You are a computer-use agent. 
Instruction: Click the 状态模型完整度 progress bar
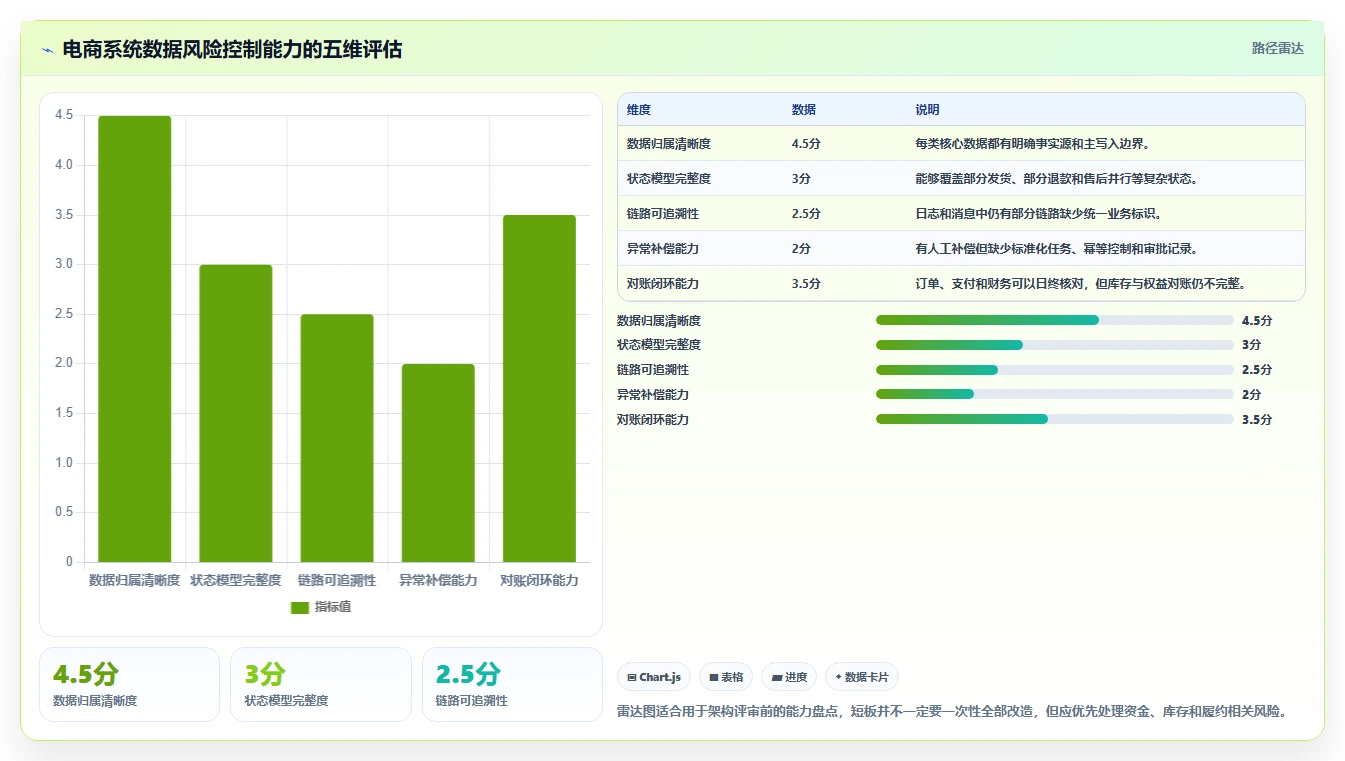1055,345
